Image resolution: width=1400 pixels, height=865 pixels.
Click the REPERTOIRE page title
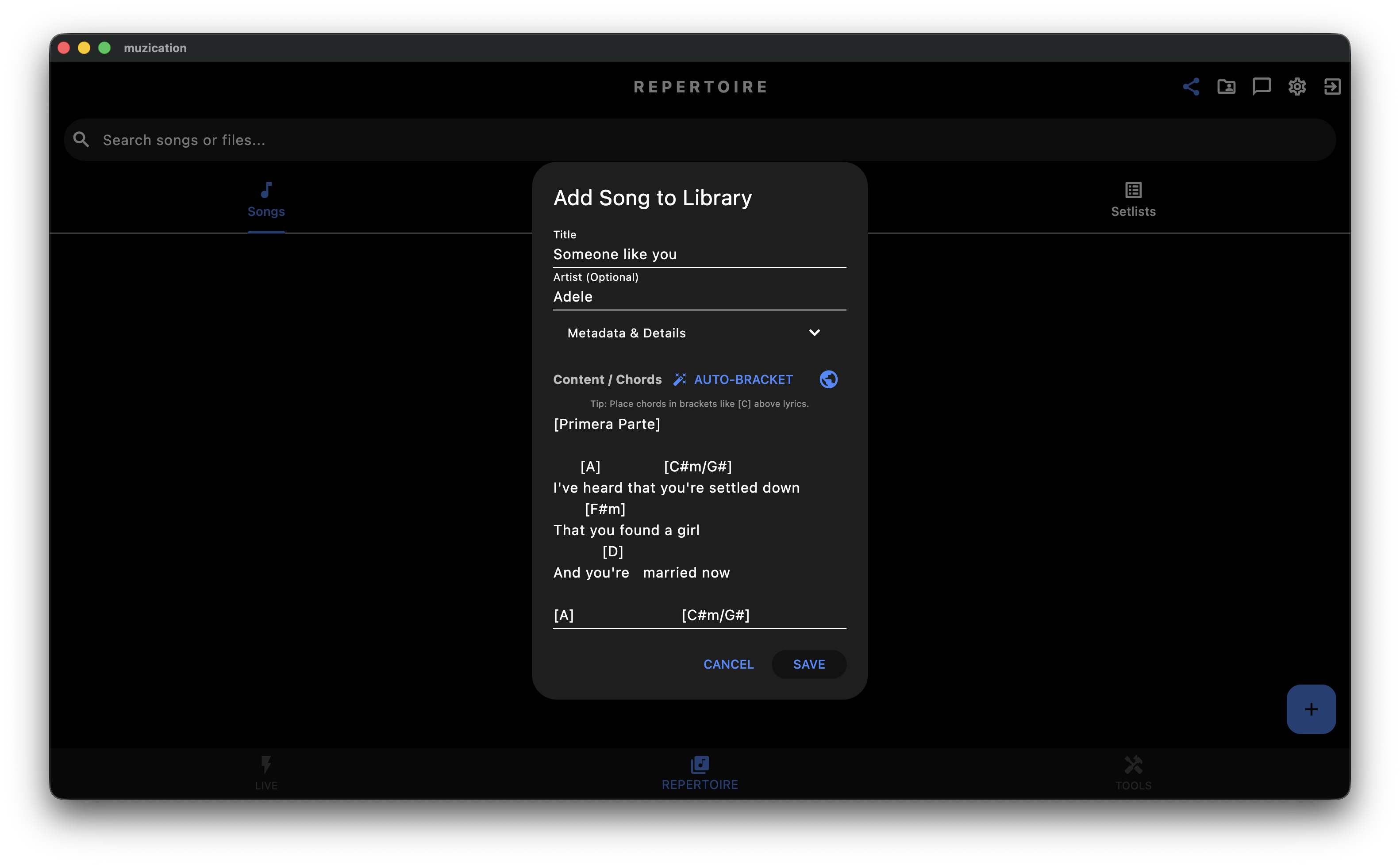click(x=700, y=86)
